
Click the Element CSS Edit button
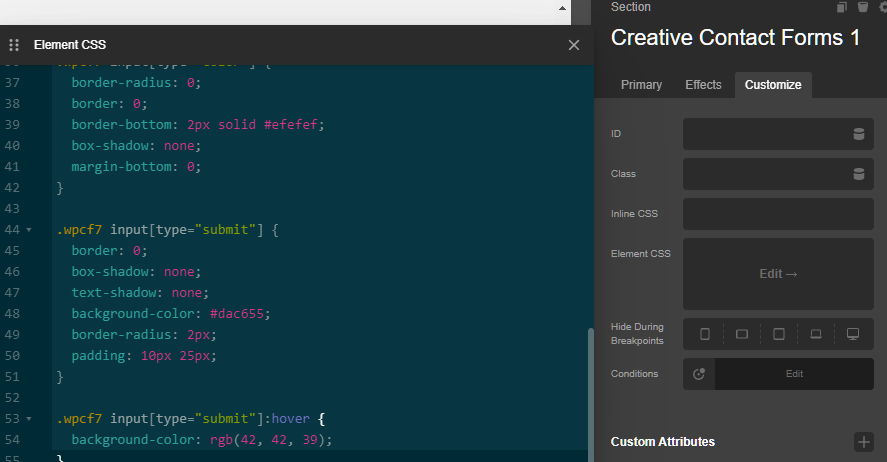pos(778,274)
